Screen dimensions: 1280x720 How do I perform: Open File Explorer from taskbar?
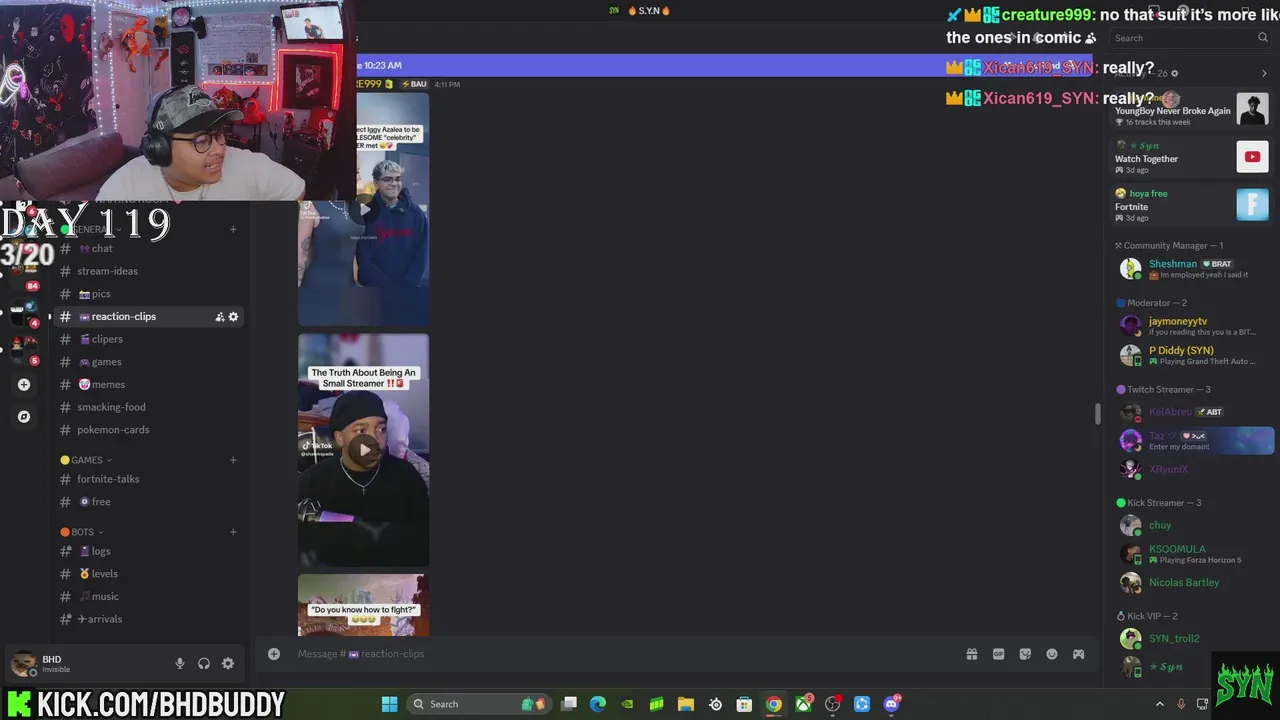tap(686, 704)
